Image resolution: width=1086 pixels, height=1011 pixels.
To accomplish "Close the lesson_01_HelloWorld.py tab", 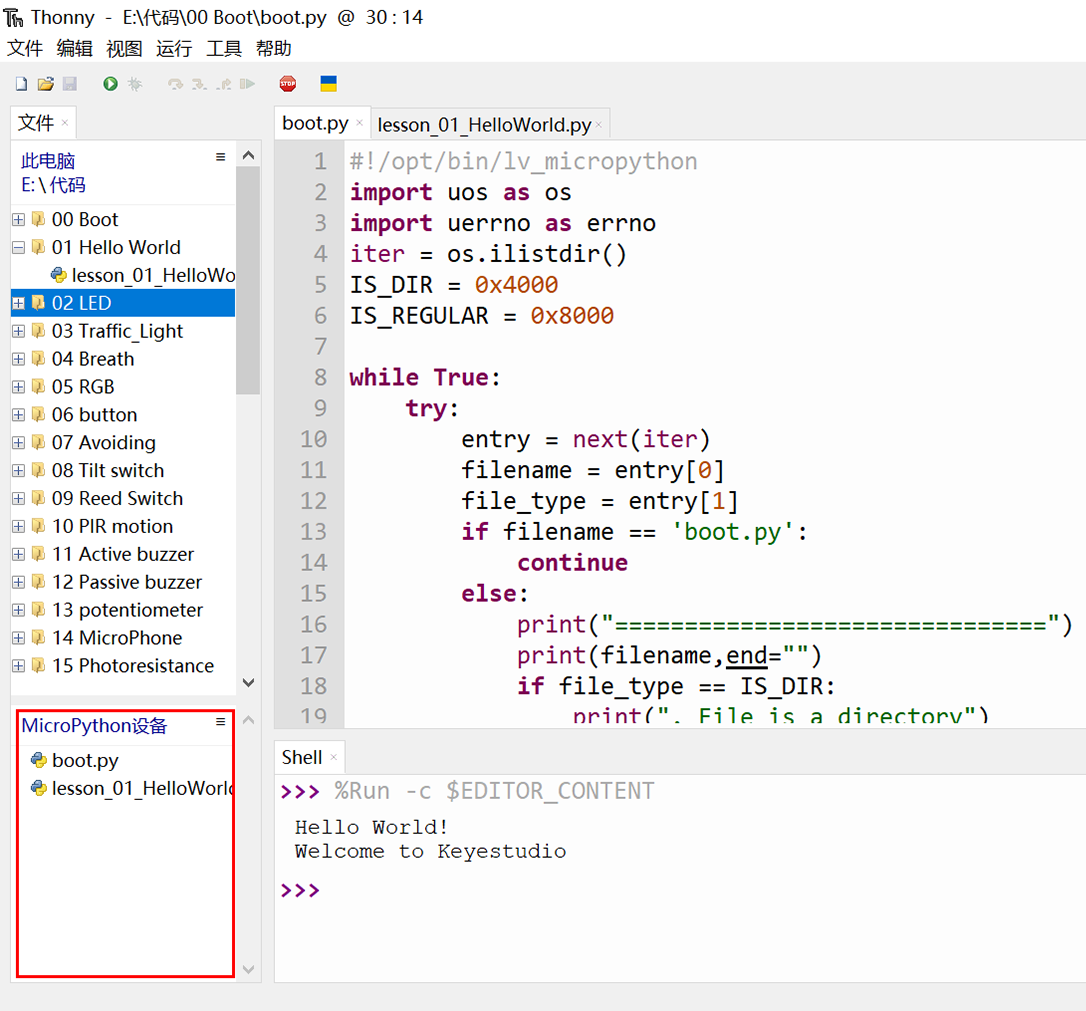I will coord(598,125).
